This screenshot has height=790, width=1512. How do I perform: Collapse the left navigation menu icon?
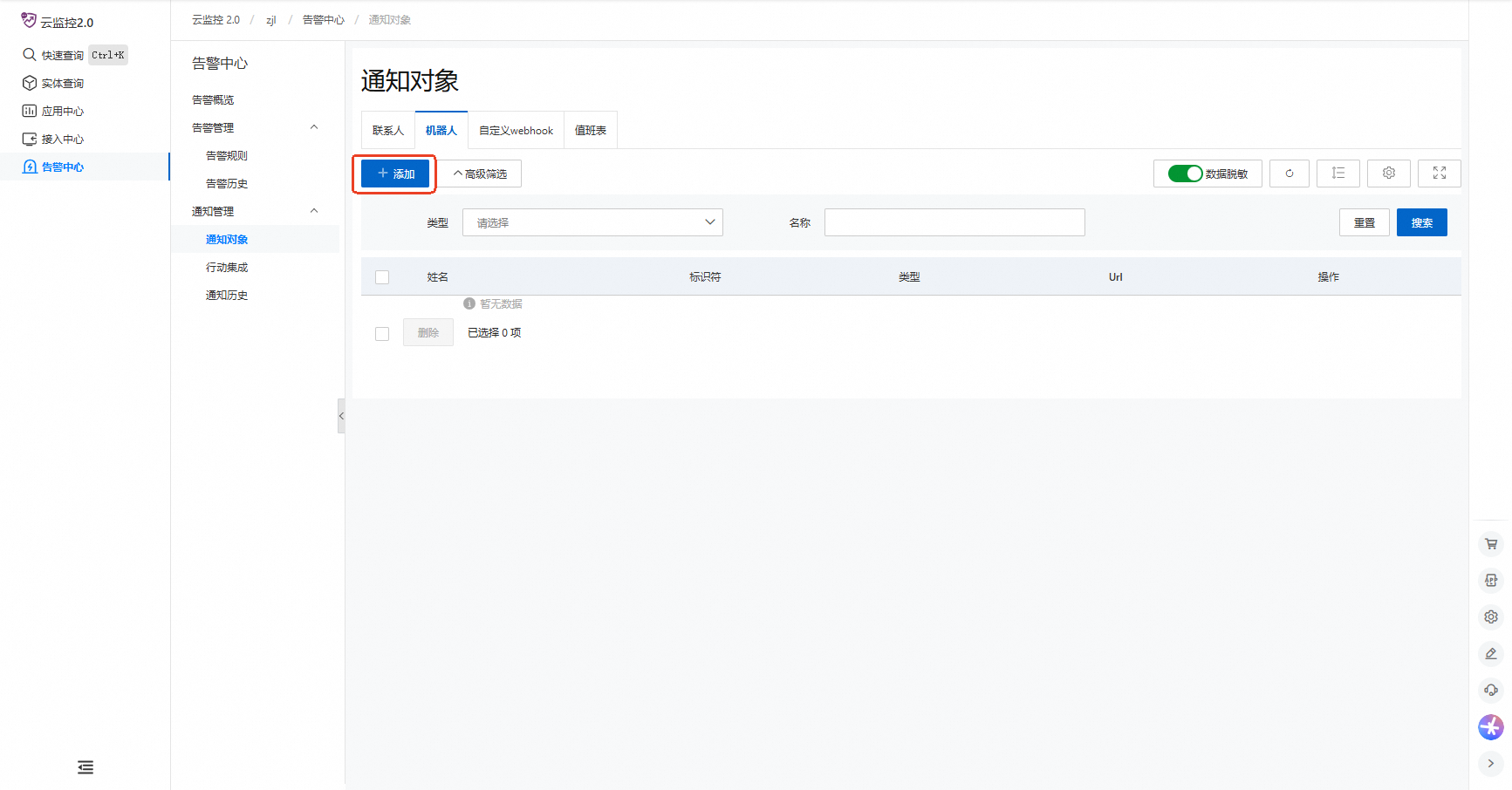pyautogui.click(x=86, y=767)
